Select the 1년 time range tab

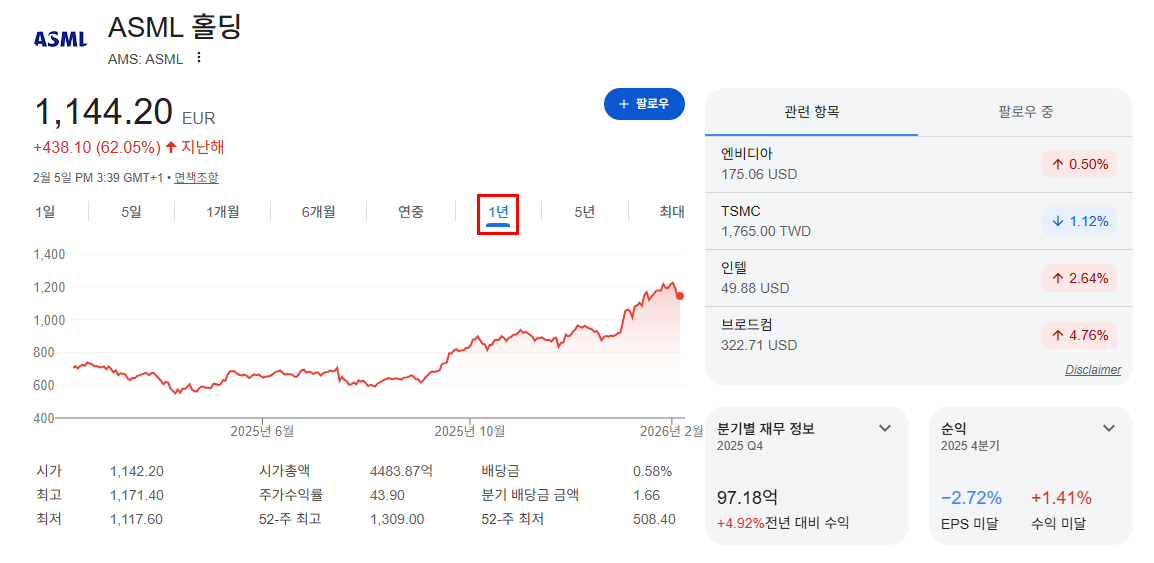click(498, 214)
